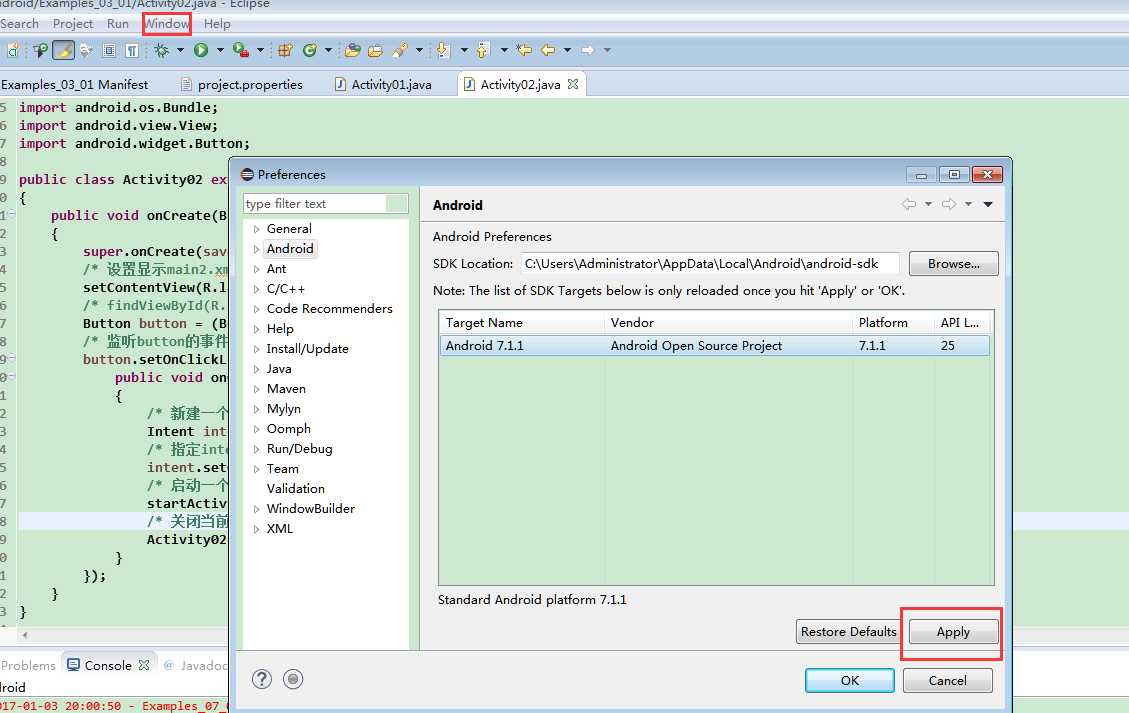Click the Search flashlight toolbar icon
Screen dimensions: 1129x713
click(x=400, y=50)
